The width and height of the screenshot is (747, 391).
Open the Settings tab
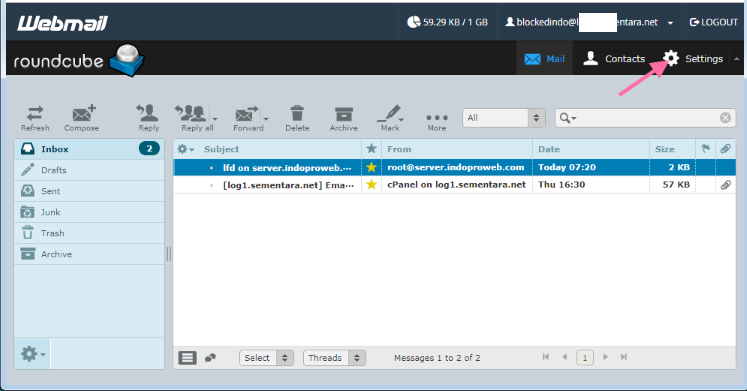pos(694,59)
